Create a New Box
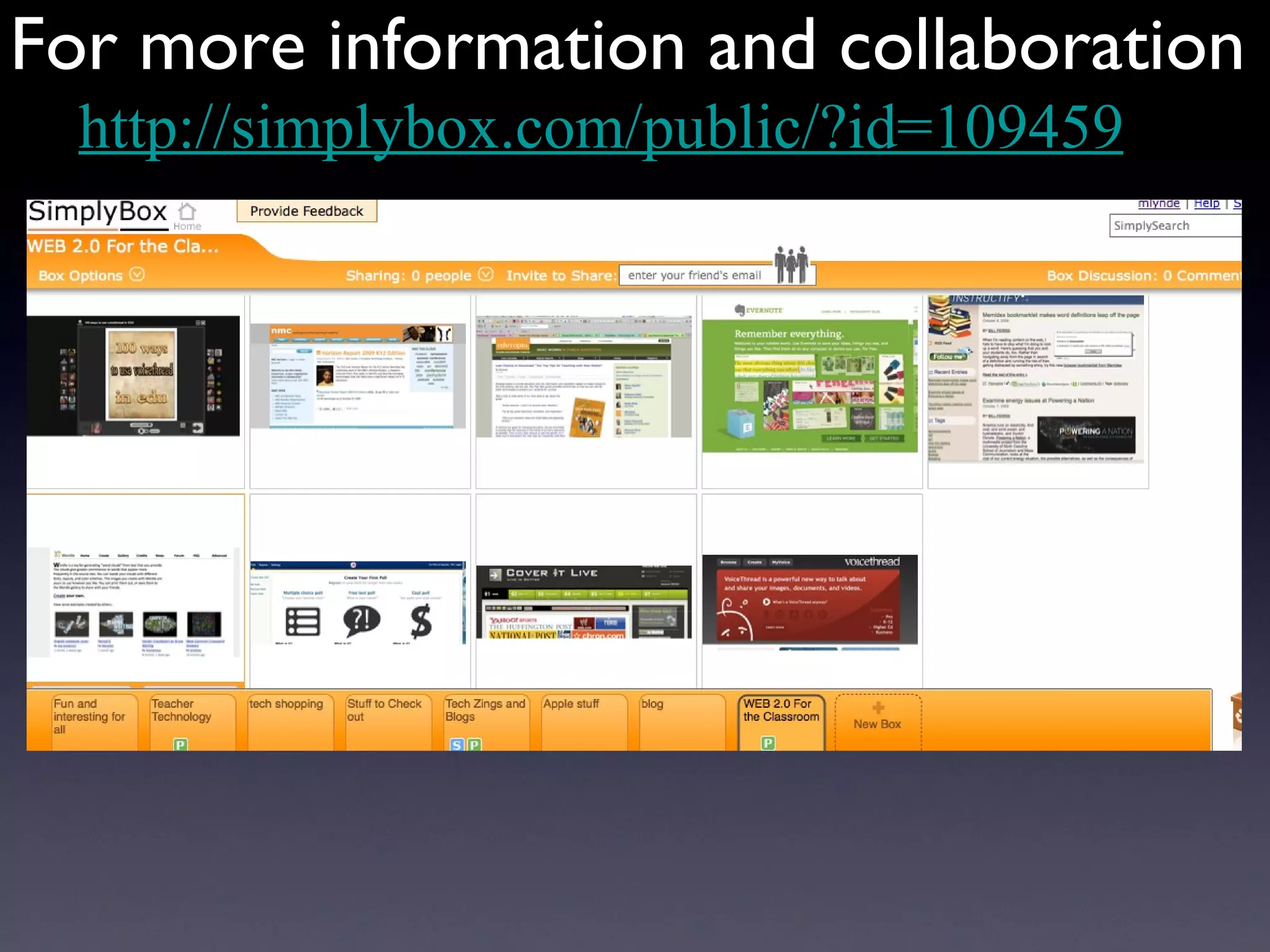Screen dimensions: 1270x952 tap(878, 722)
